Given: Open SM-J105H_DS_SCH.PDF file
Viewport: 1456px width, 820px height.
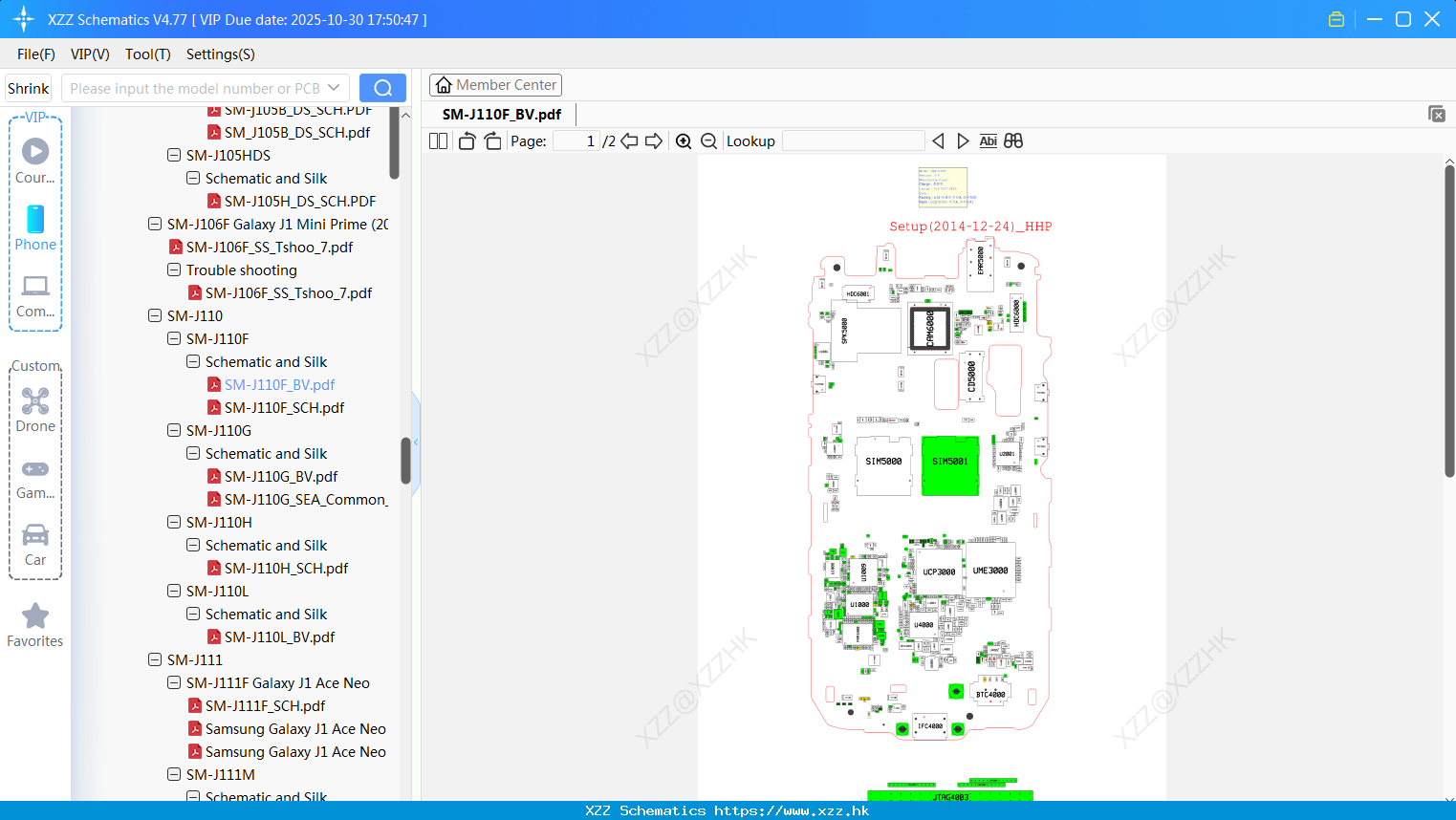Looking at the screenshot, I should tap(300, 201).
